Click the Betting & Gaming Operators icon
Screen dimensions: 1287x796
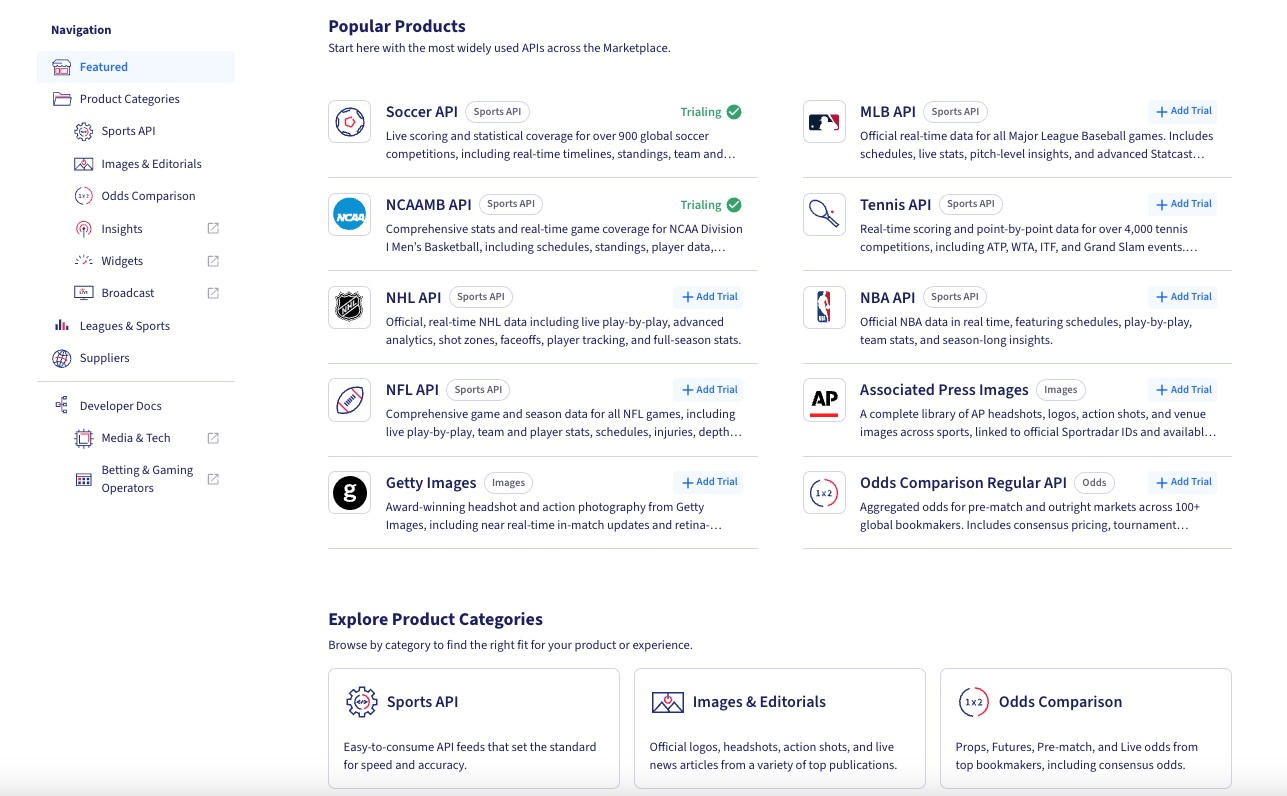[84, 479]
